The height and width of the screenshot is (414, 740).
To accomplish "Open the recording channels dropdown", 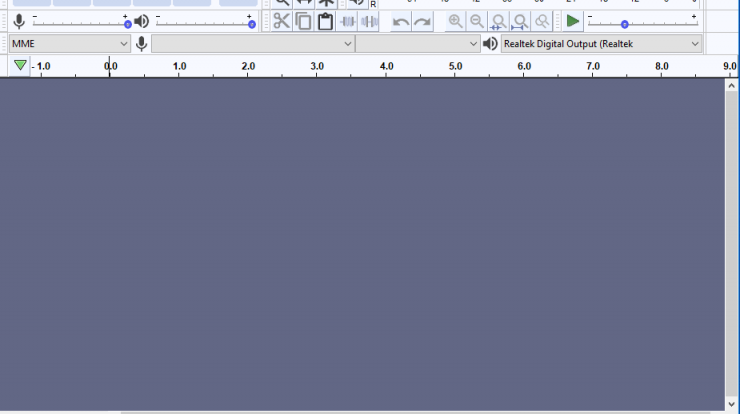I will point(418,44).
